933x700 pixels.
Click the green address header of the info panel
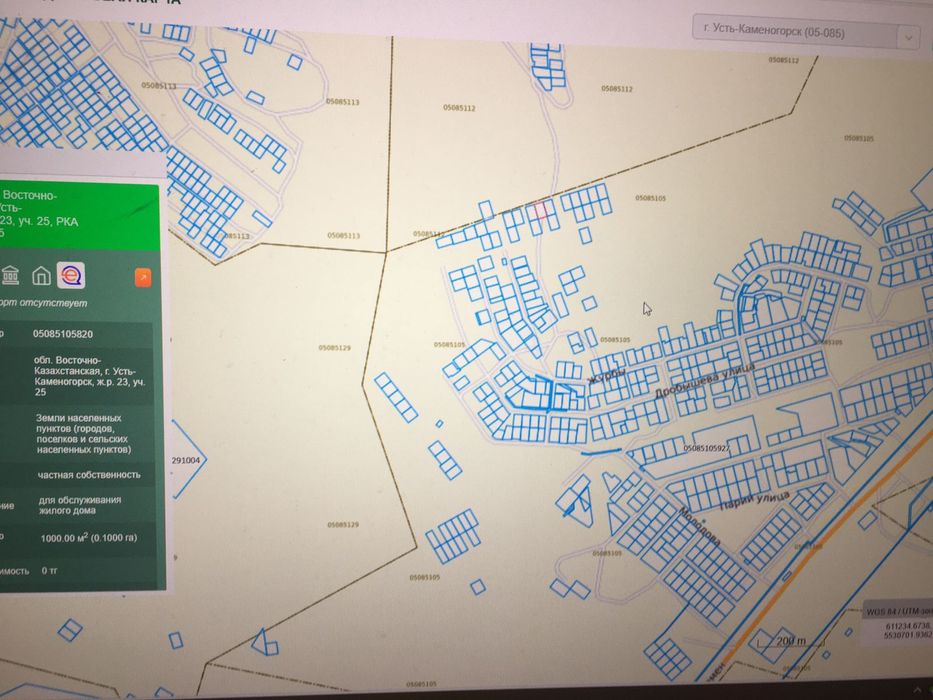[80, 217]
